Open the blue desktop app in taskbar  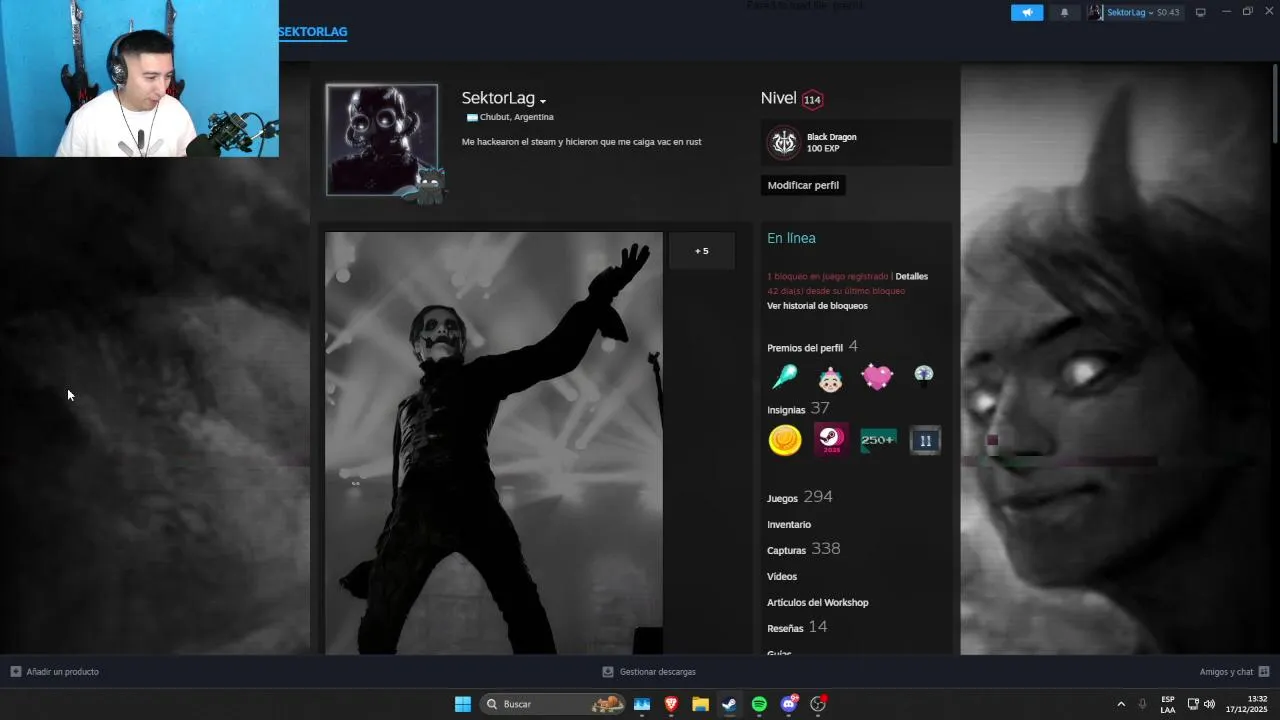tap(642, 704)
